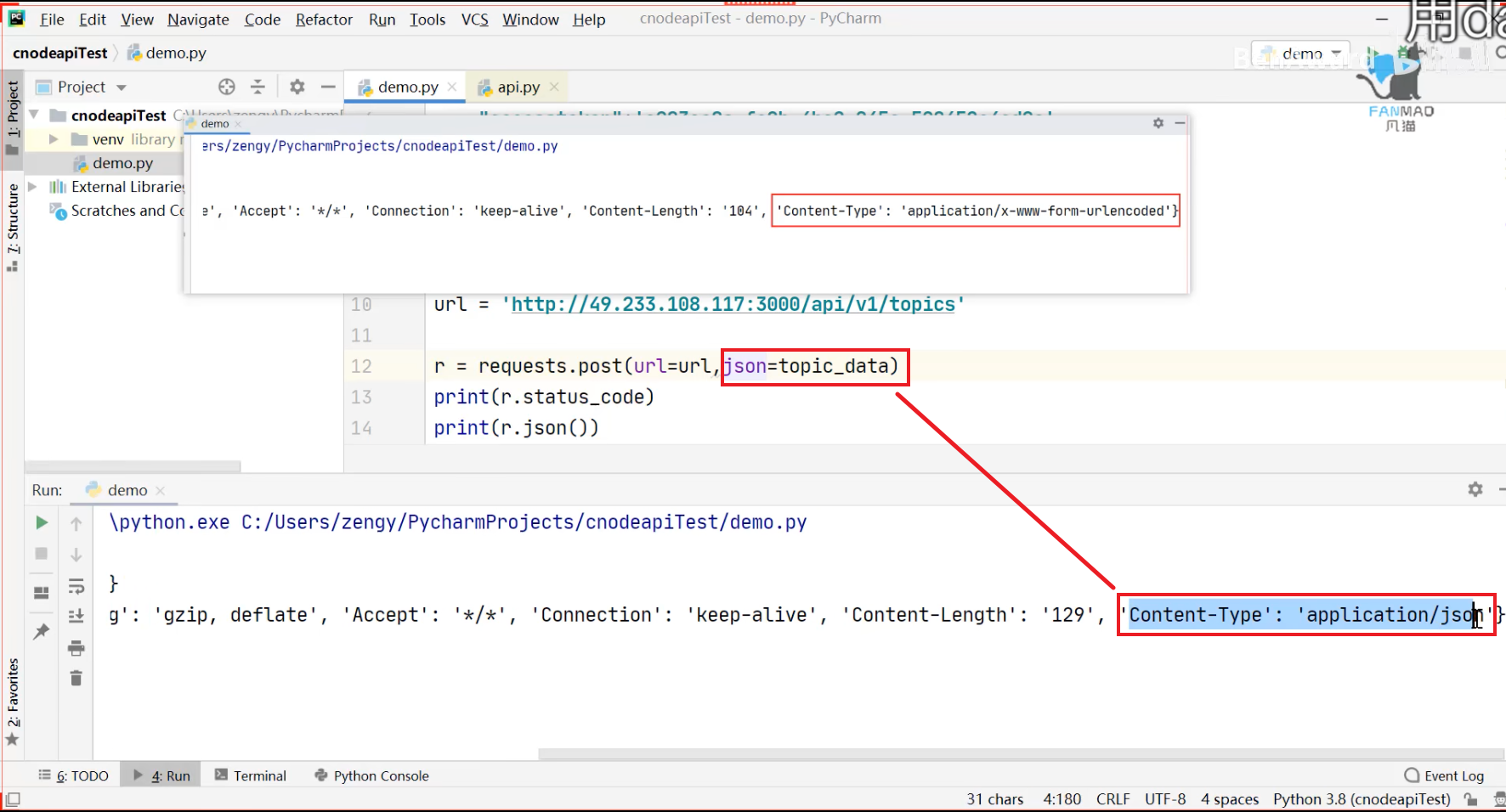Open the Refactor menu
The height and width of the screenshot is (812, 1506).
324,20
